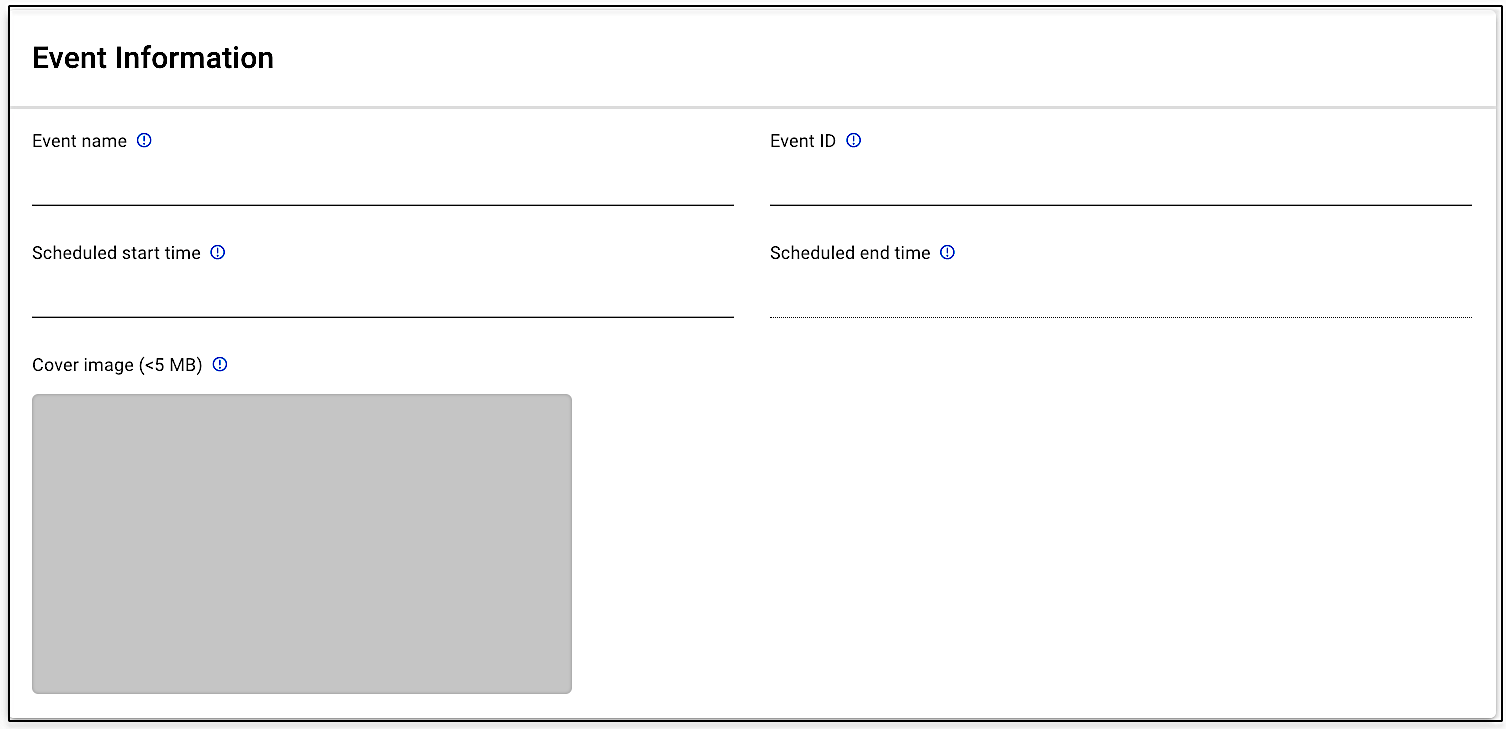This screenshot has width=1506, height=729.
Task: Click the "Event ID" label text
Action: 802,141
